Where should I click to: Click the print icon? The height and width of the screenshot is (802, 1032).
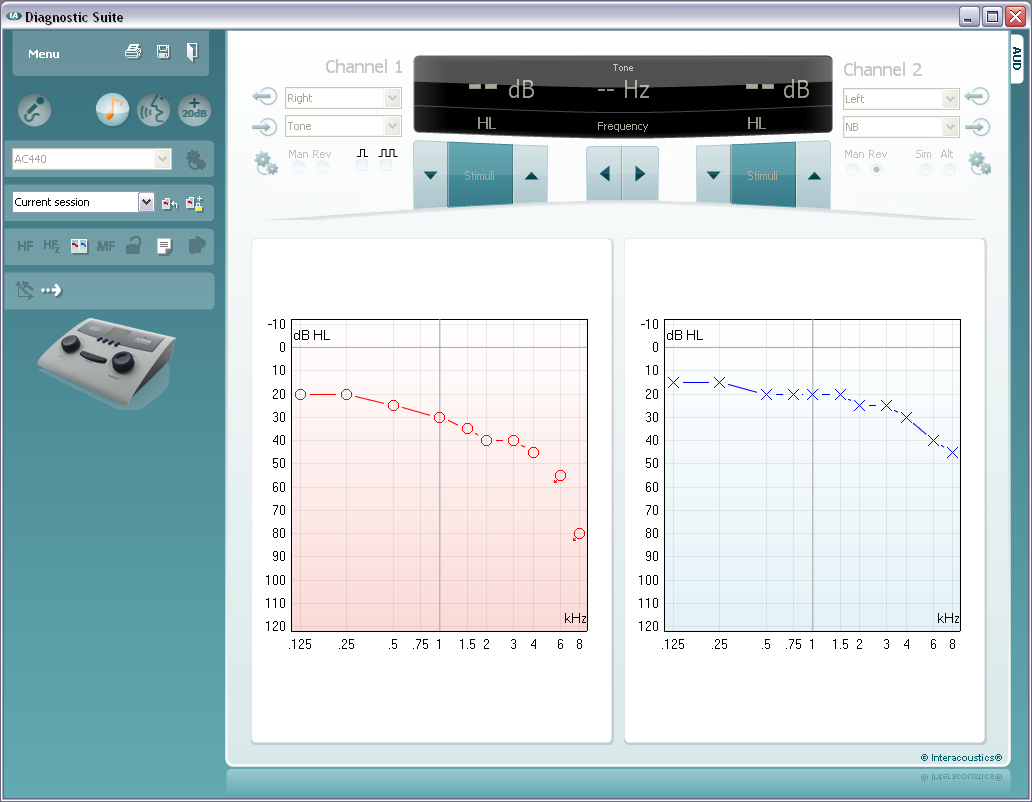click(134, 51)
